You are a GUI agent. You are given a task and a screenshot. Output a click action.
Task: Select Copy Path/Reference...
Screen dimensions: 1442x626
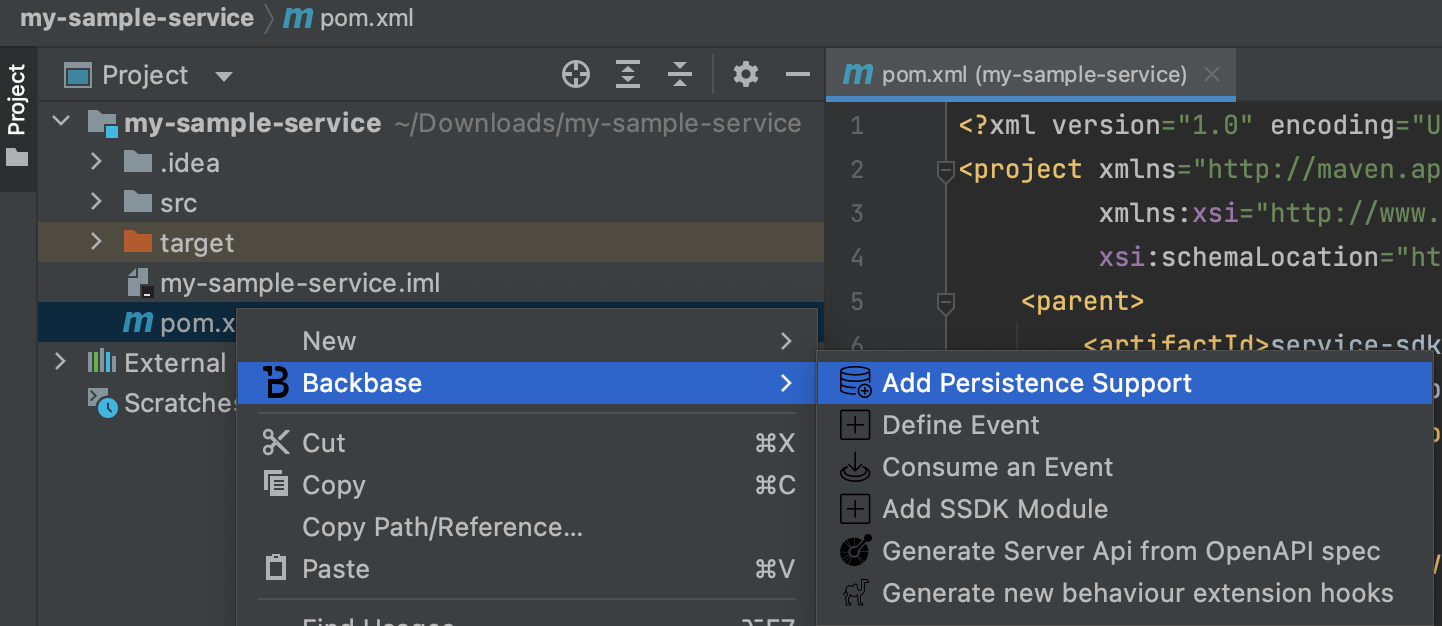click(x=527, y=527)
